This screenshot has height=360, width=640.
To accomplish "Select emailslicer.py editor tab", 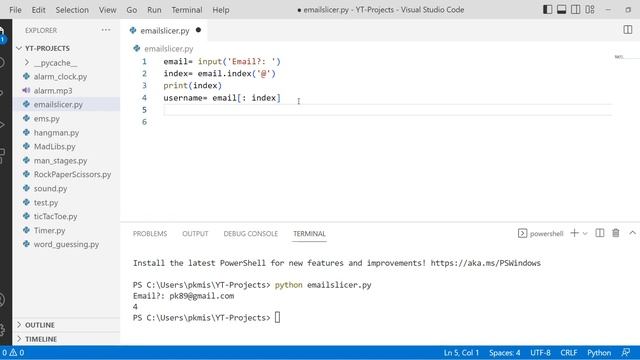I will (164, 31).
